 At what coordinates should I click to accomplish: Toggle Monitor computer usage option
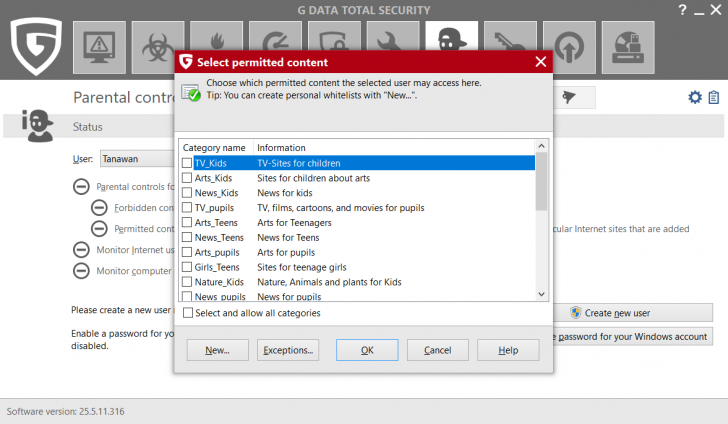(81, 270)
